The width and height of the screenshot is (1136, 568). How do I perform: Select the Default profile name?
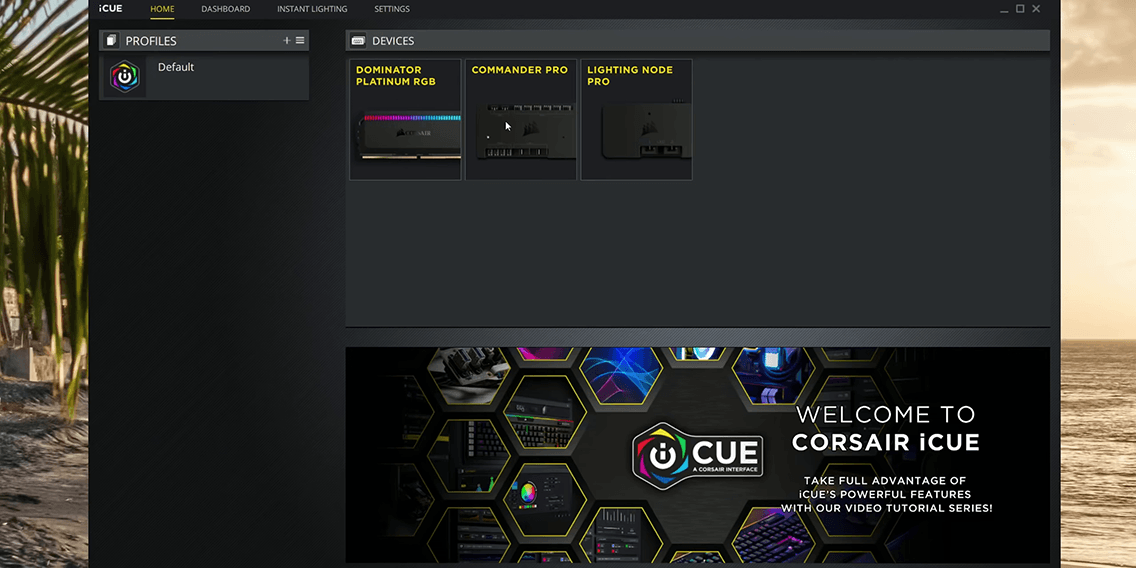click(x=176, y=67)
